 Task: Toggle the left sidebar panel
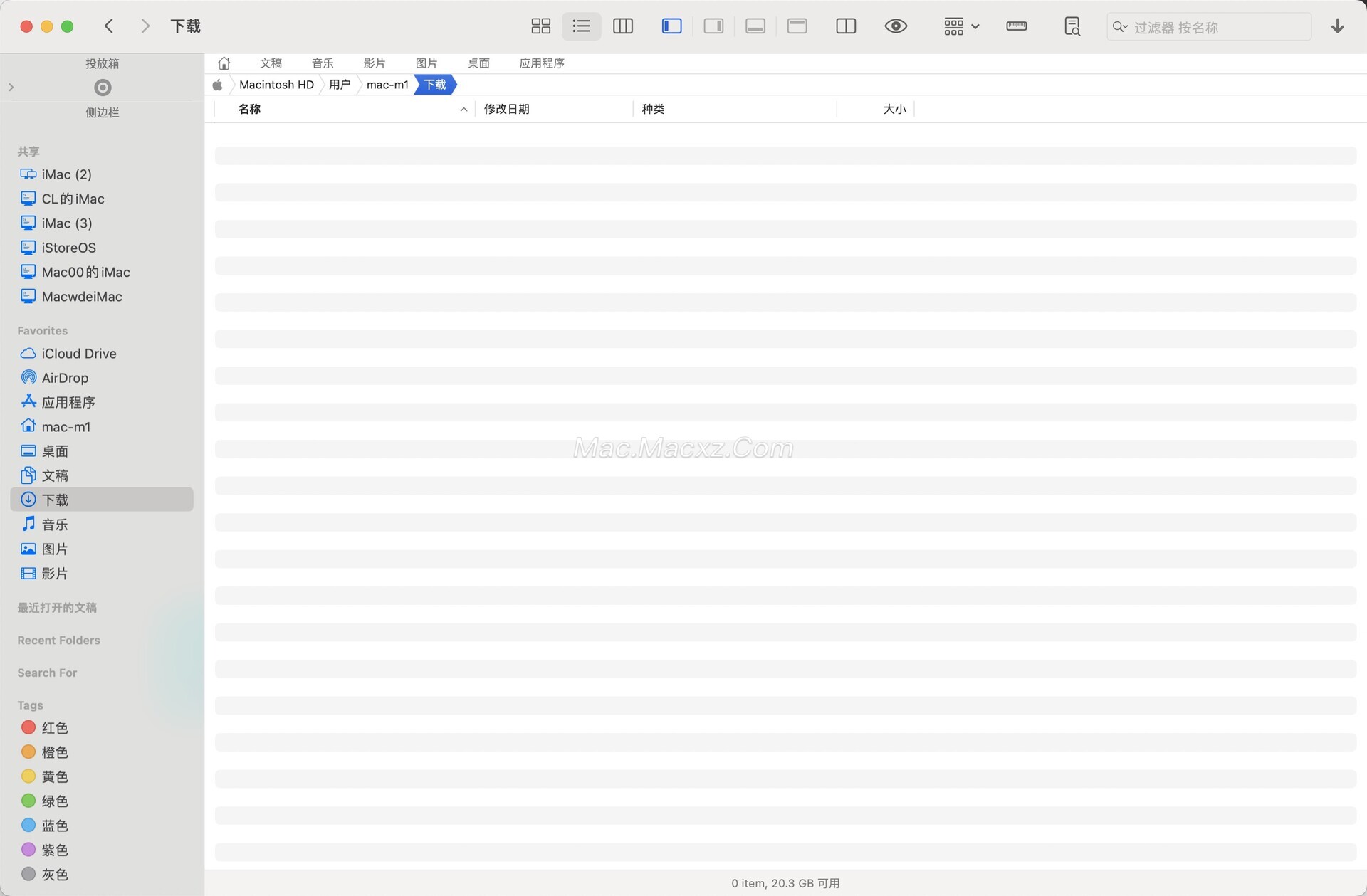[x=671, y=26]
